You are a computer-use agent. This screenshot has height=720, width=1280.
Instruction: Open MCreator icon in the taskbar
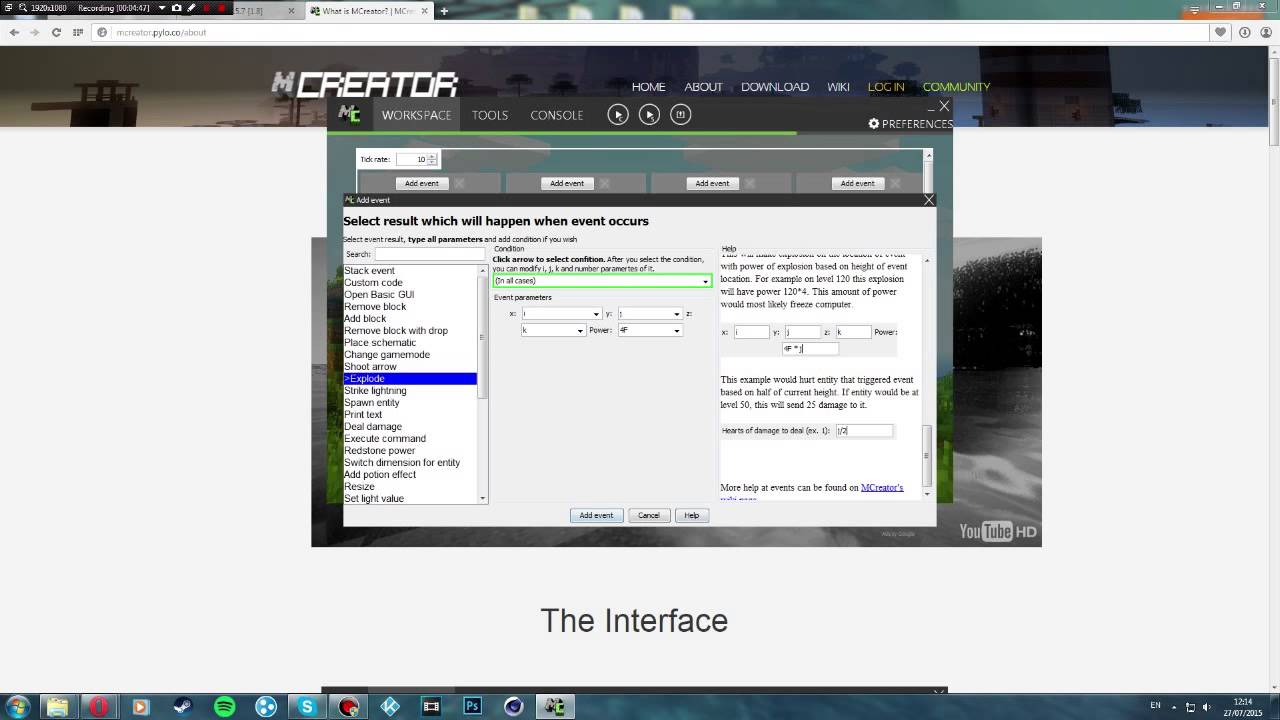[x=555, y=706]
